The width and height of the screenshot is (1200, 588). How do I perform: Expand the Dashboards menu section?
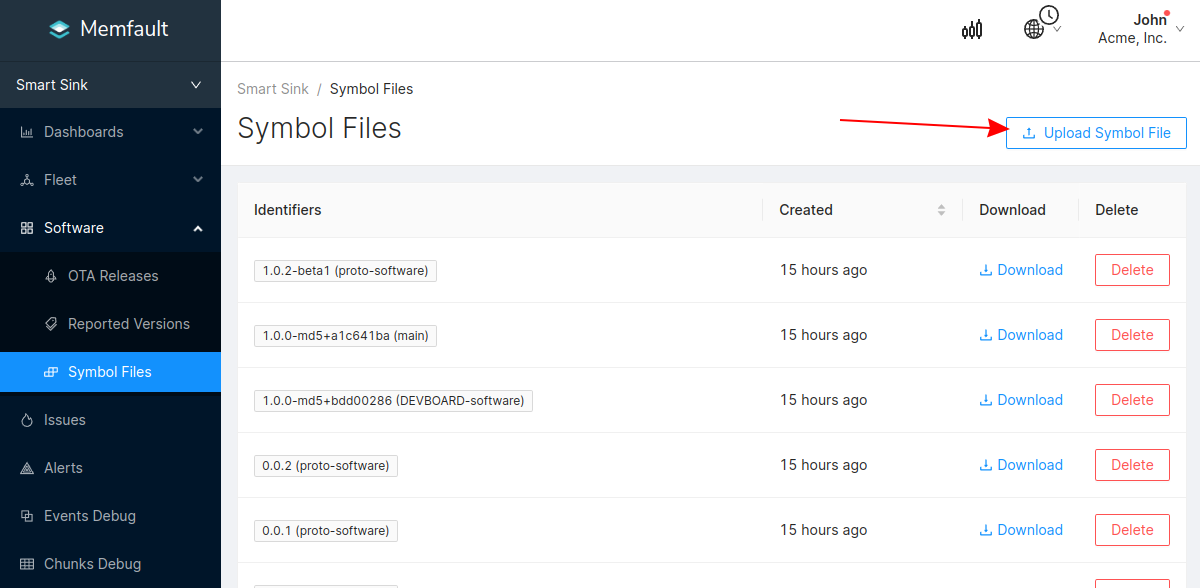point(198,132)
